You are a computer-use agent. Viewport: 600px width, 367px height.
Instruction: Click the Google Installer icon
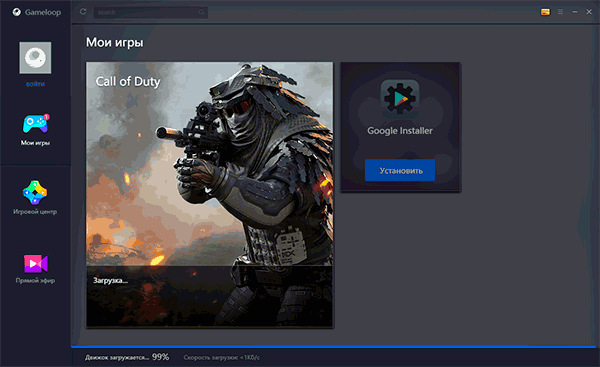[x=400, y=99]
